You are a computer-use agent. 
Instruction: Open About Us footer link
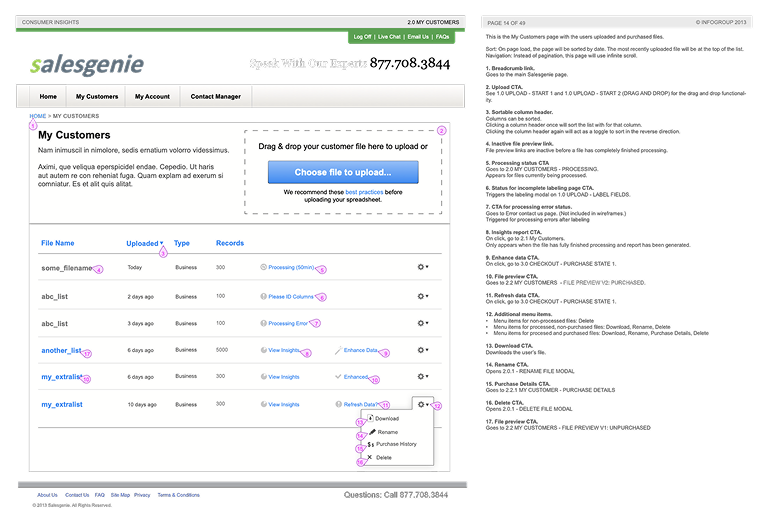(x=47, y=495)
